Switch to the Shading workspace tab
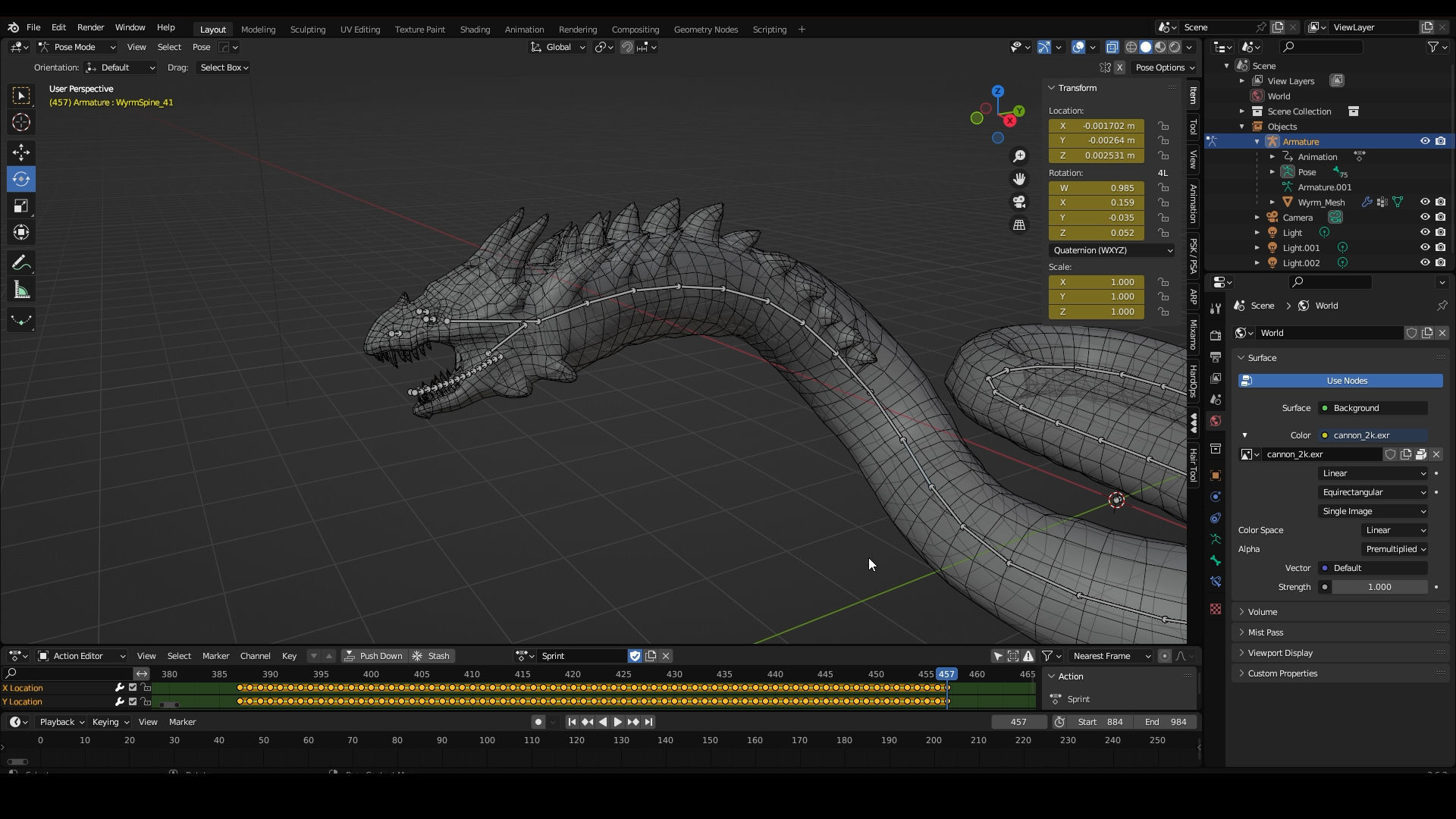 (475, 30)
